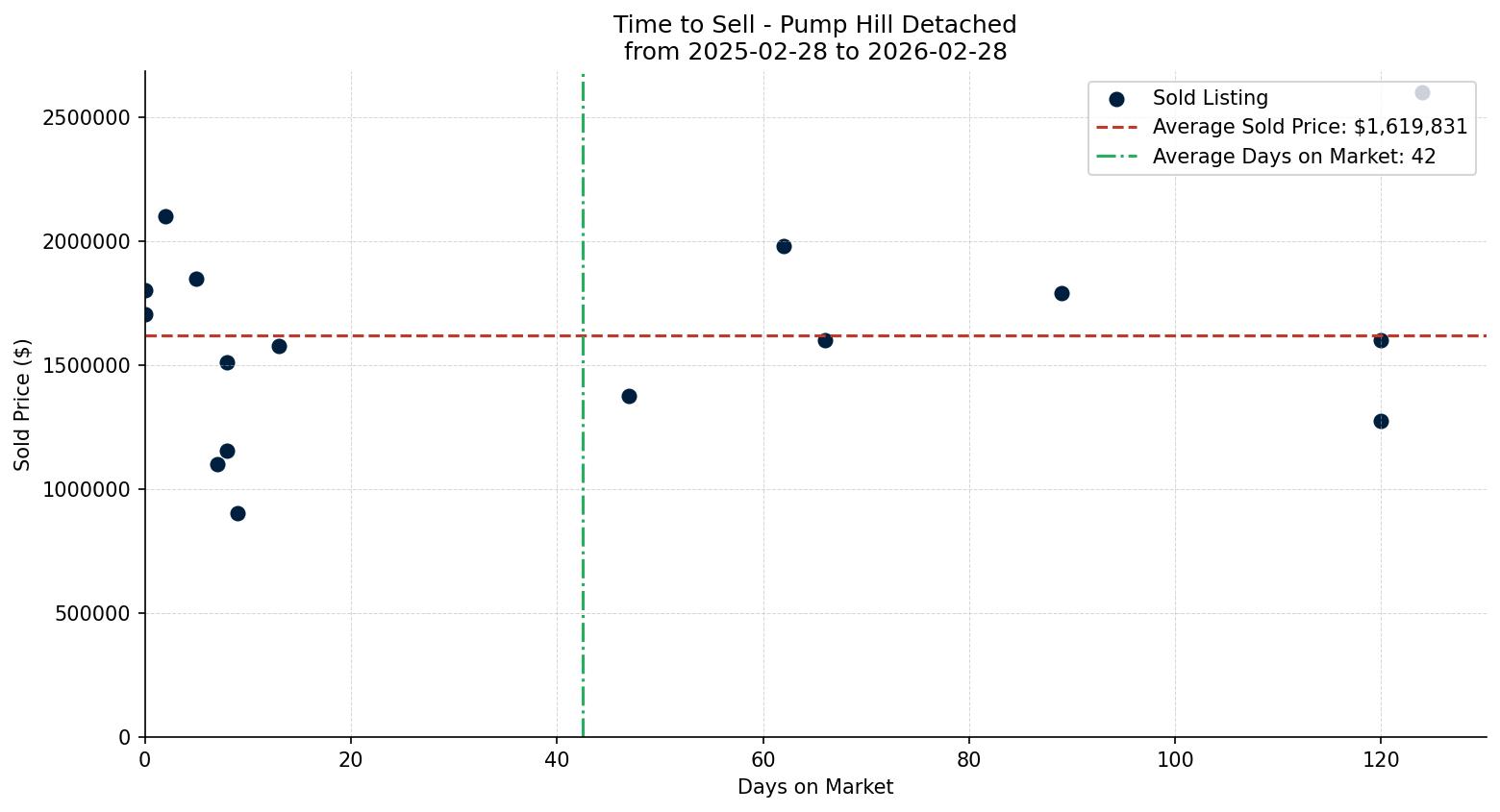This screenshot has width=1500, height=812.
Task: Select the Days on Market axis label
Action: [x=815, y=787]
